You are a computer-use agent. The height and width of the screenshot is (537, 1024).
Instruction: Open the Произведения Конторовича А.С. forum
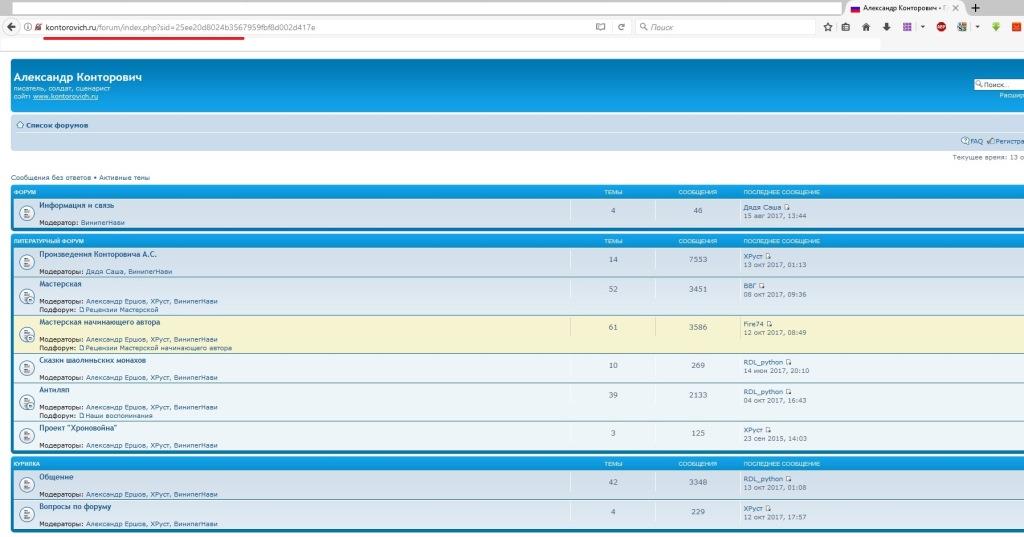tap(98, 254)
